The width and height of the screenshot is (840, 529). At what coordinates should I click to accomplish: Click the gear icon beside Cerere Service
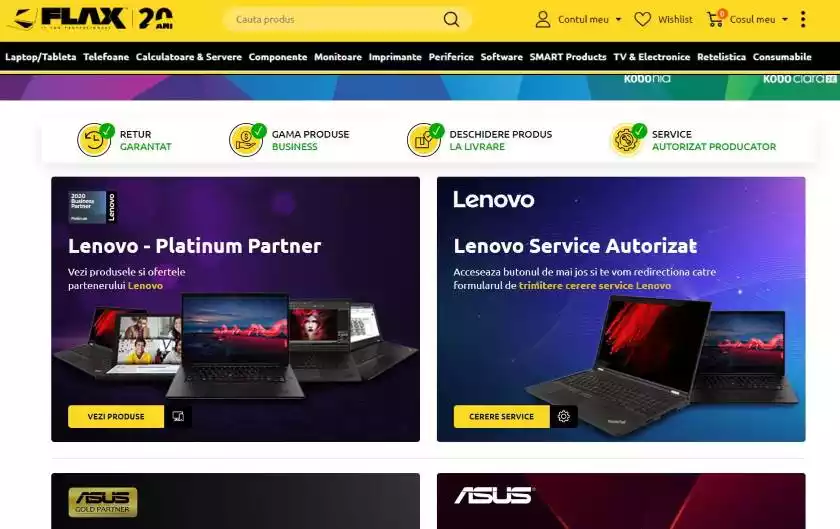point(564,416)
